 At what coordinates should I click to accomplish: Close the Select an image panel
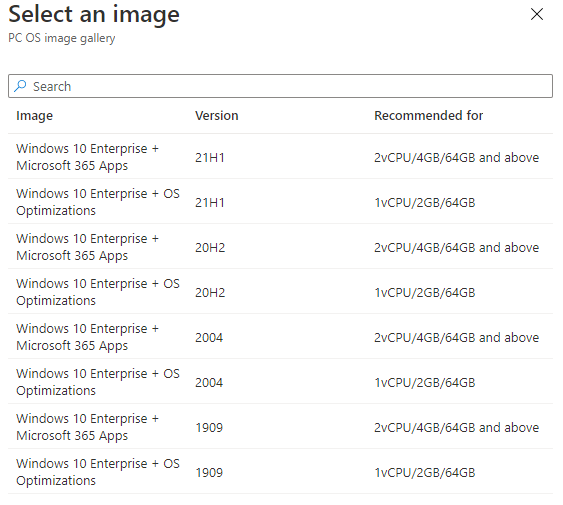pyautogui.click(x=536, y=14)
